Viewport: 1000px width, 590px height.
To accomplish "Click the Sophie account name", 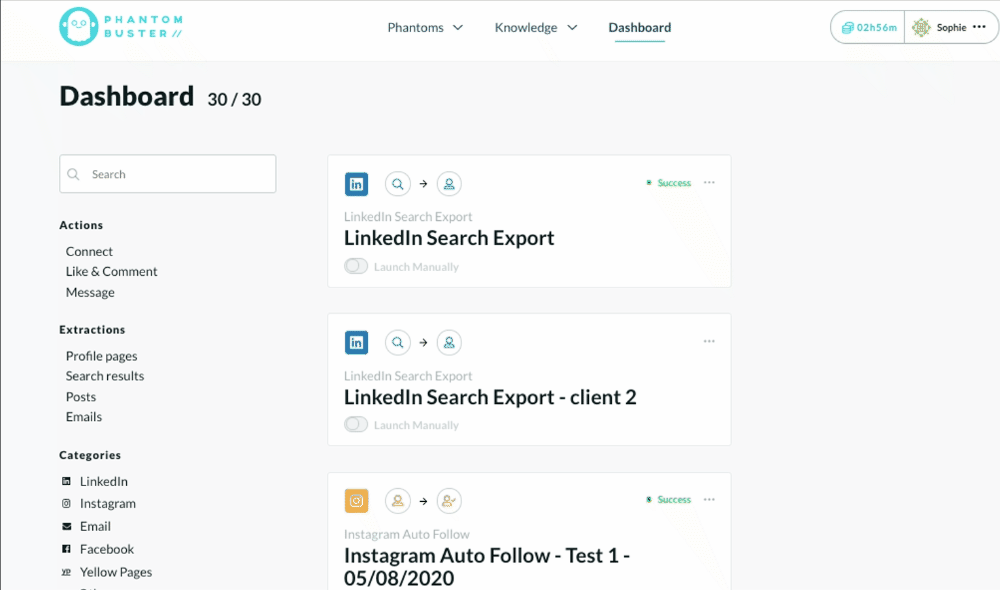I will [x=952, y=27].
